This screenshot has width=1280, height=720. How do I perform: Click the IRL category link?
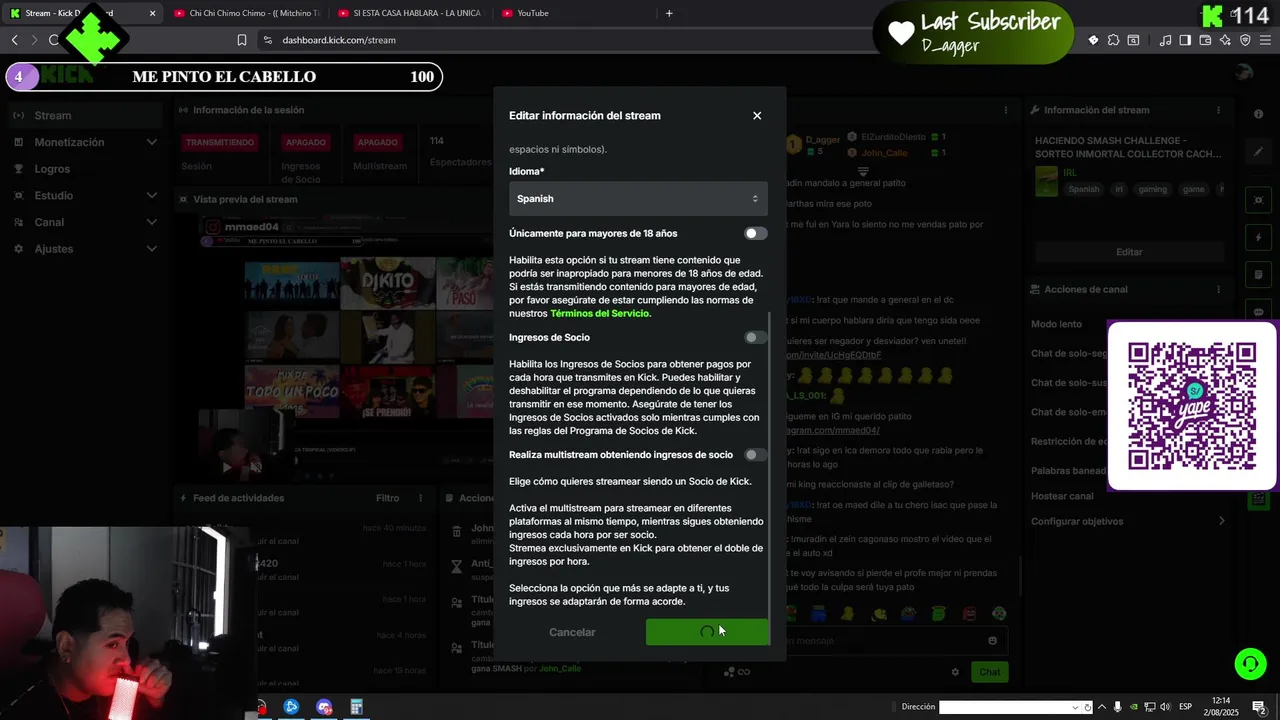click(1070, 173)
